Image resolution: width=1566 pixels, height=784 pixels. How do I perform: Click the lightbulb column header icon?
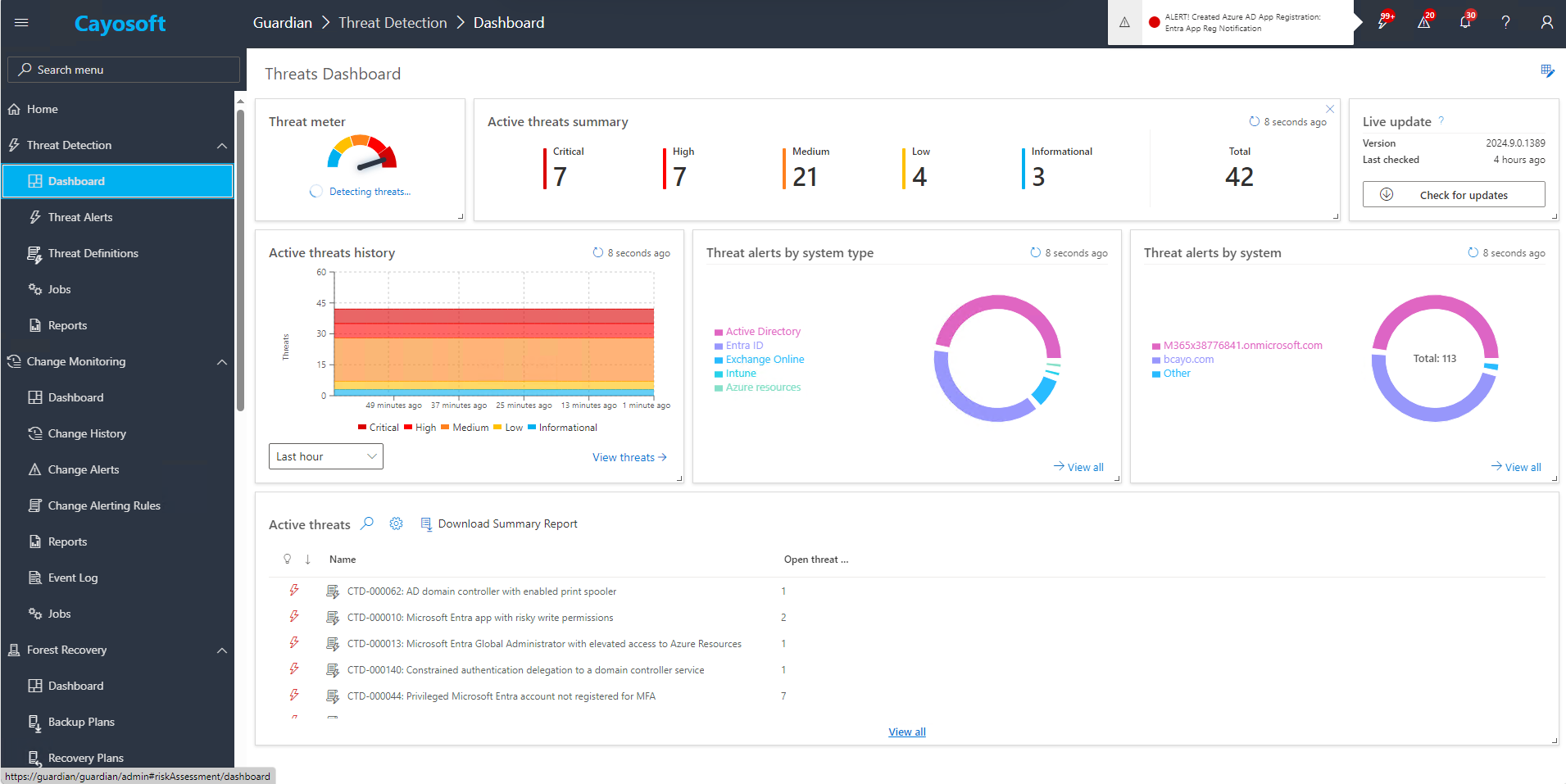(287, 559)
